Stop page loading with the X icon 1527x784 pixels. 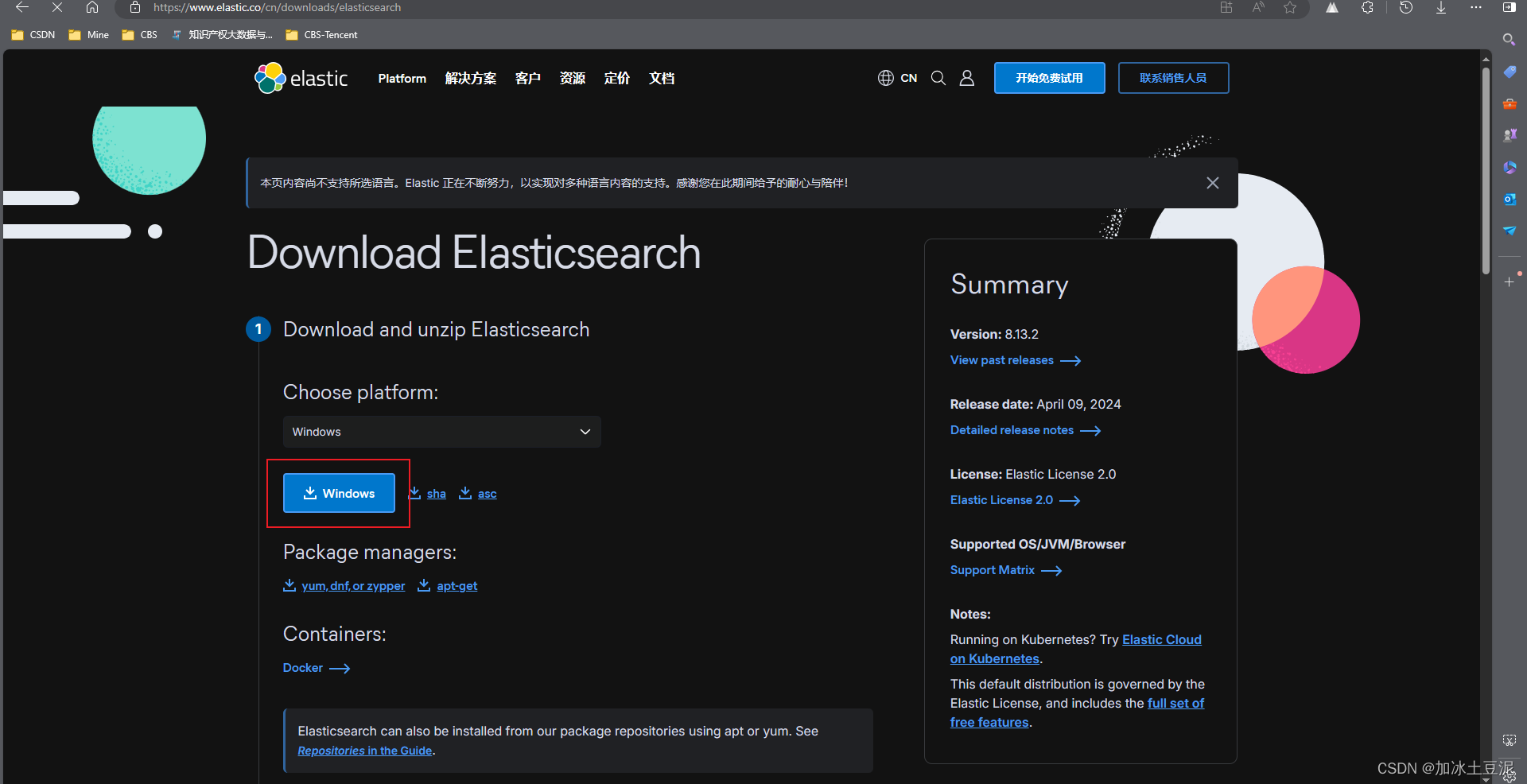click(57, 7)
